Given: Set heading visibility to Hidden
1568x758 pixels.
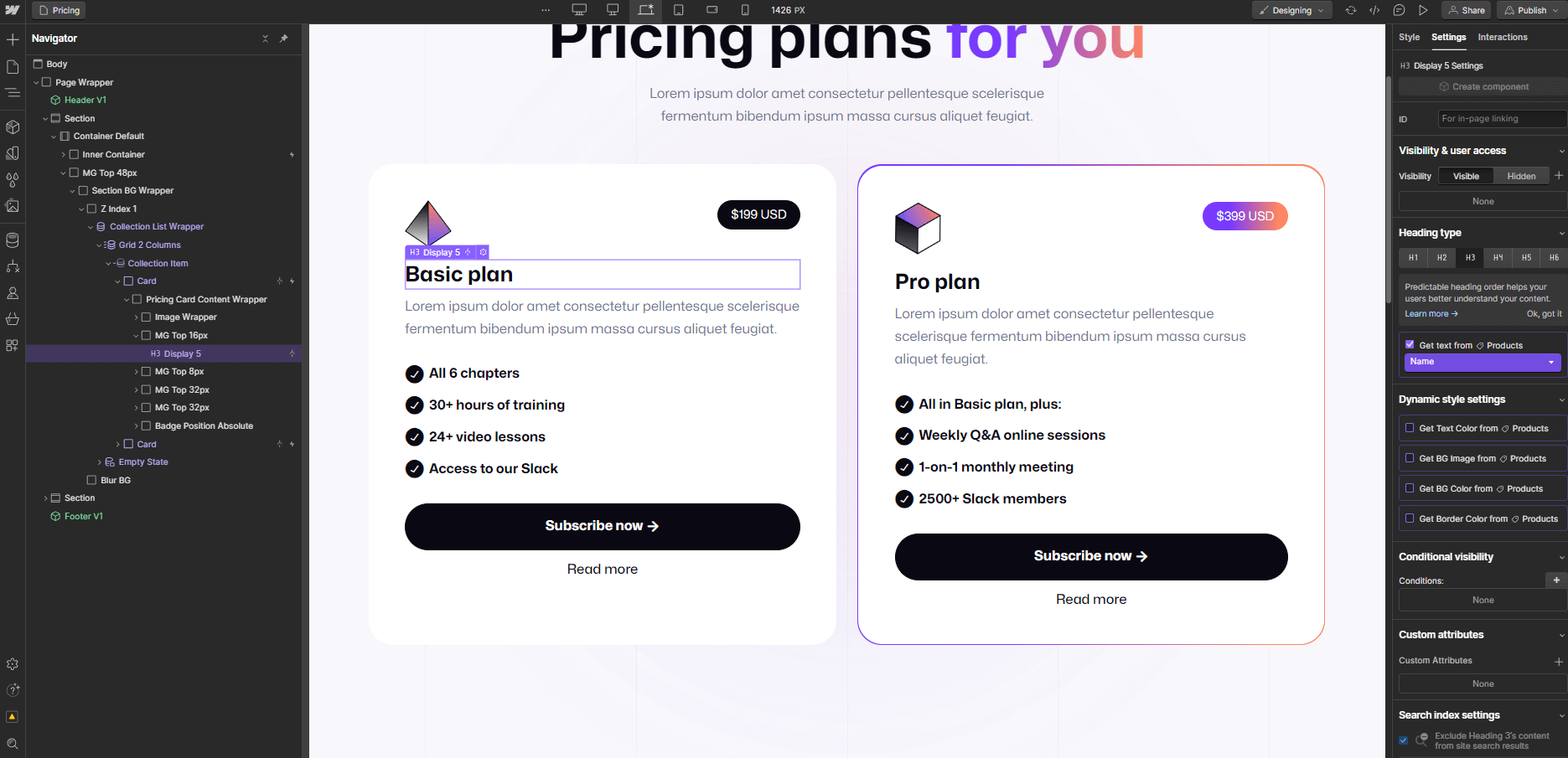Looking at the screenshot, I should coord(1521,176).
